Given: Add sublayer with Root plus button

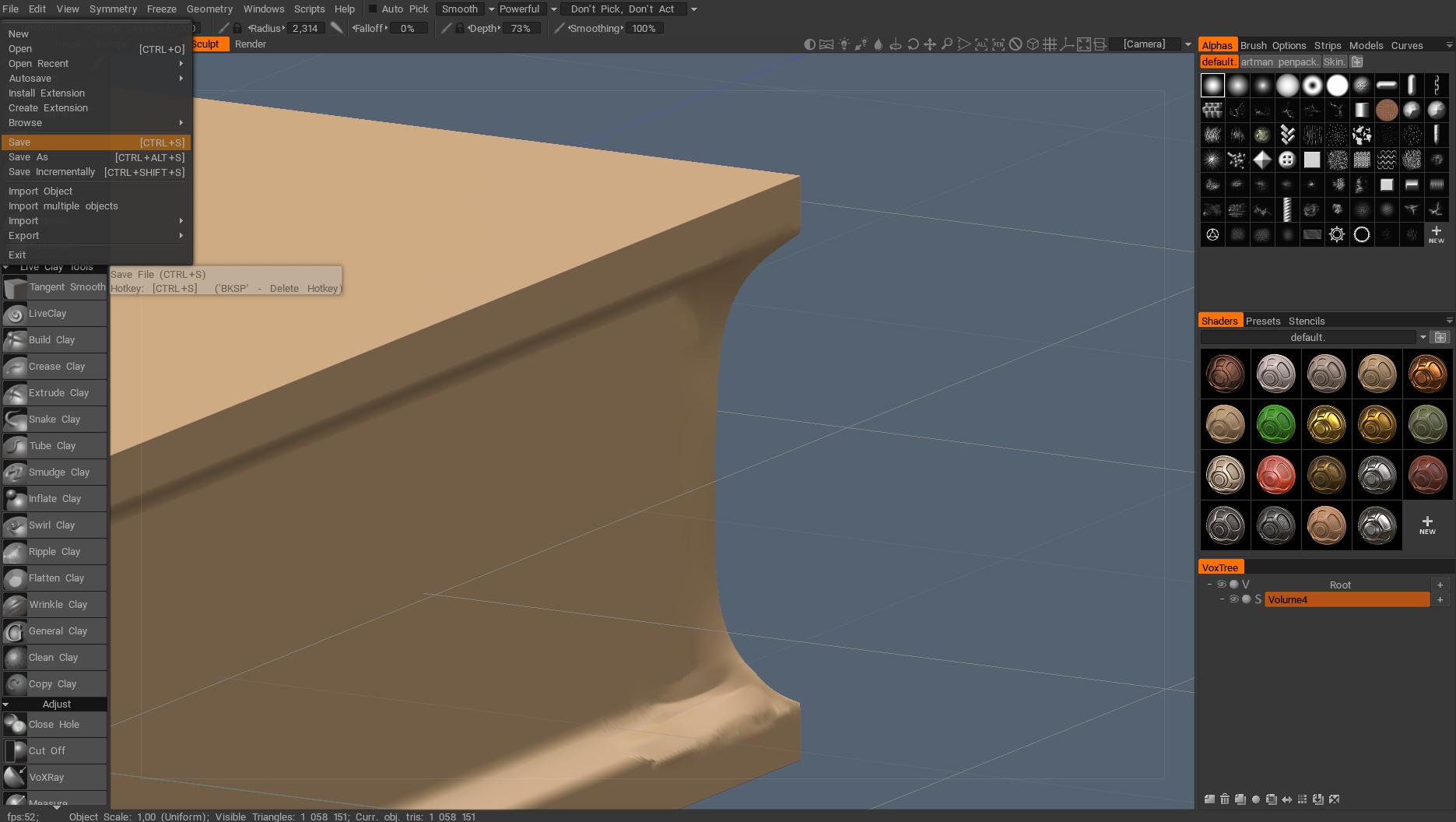Looking at the screenshot, I should pyautogui.click(x=1440, y=585).
